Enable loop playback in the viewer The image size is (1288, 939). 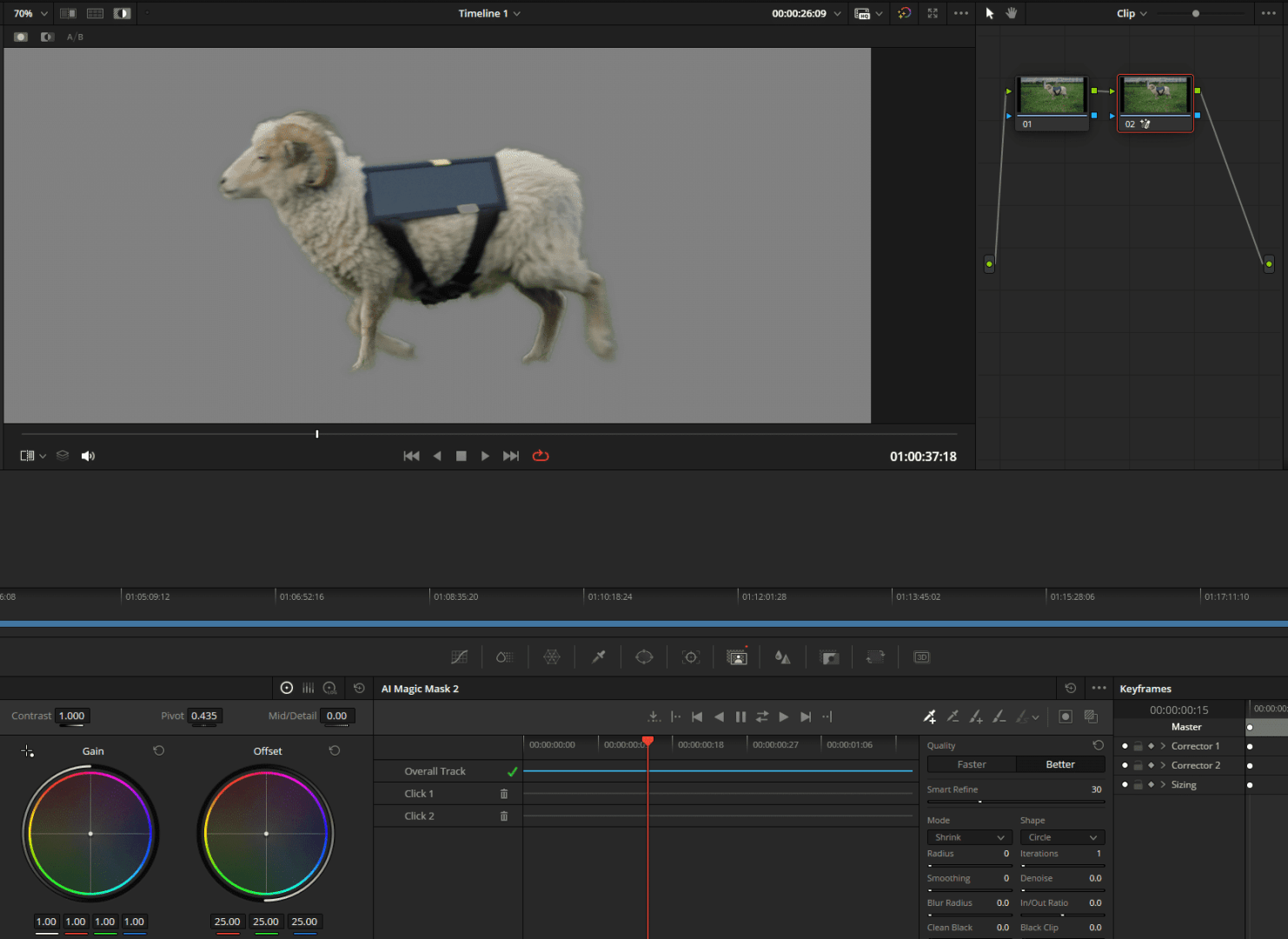pos(541,455)
